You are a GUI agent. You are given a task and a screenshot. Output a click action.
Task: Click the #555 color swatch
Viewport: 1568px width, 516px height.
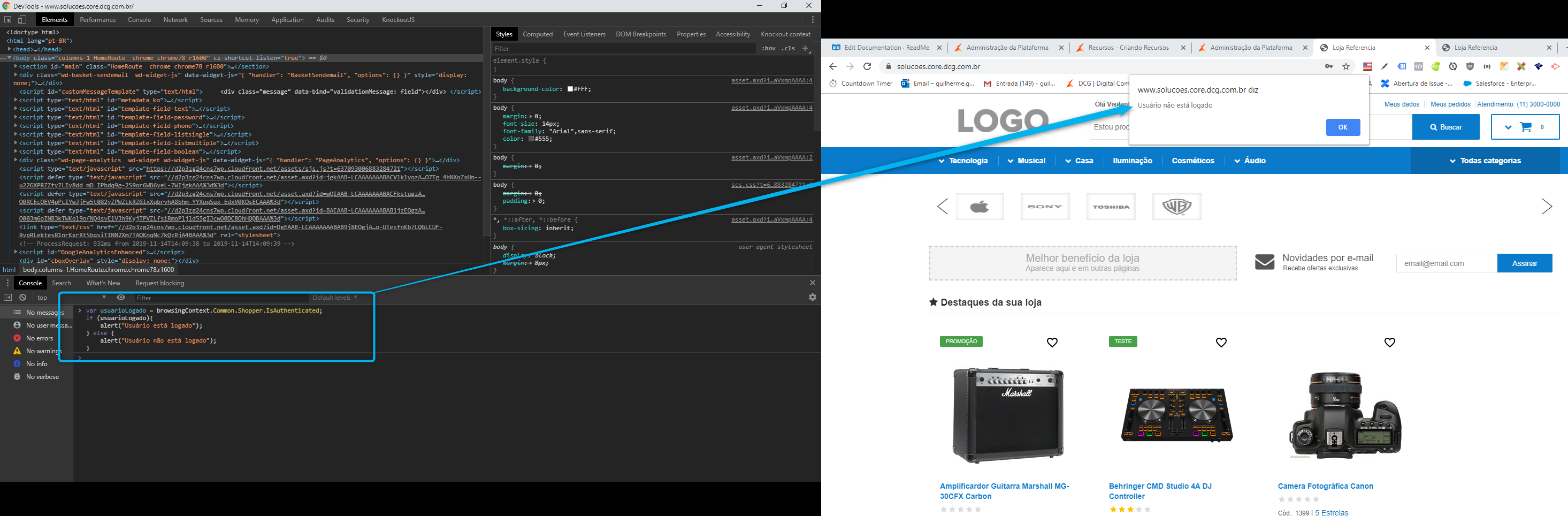pos(531,139)
